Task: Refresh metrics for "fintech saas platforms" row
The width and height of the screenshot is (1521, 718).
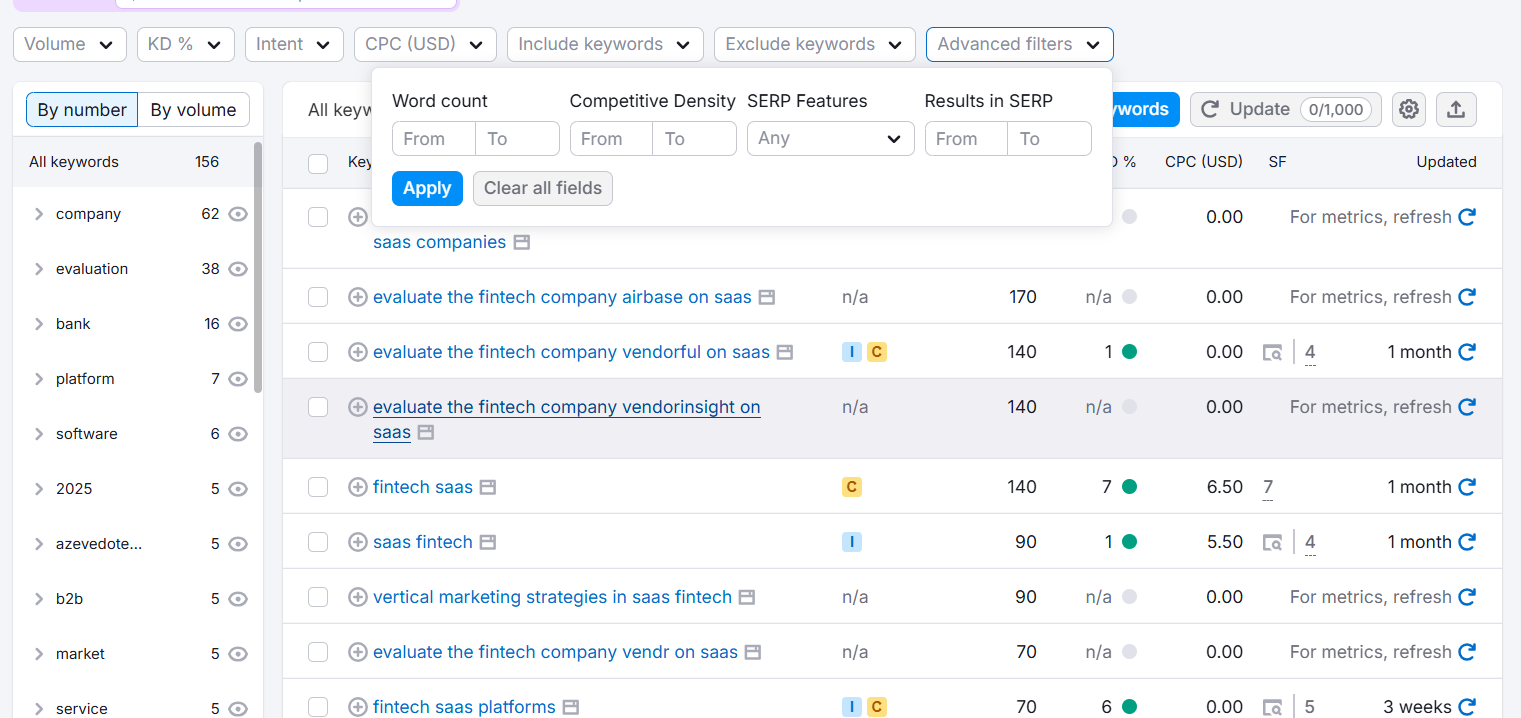Action: point(1467,706)
